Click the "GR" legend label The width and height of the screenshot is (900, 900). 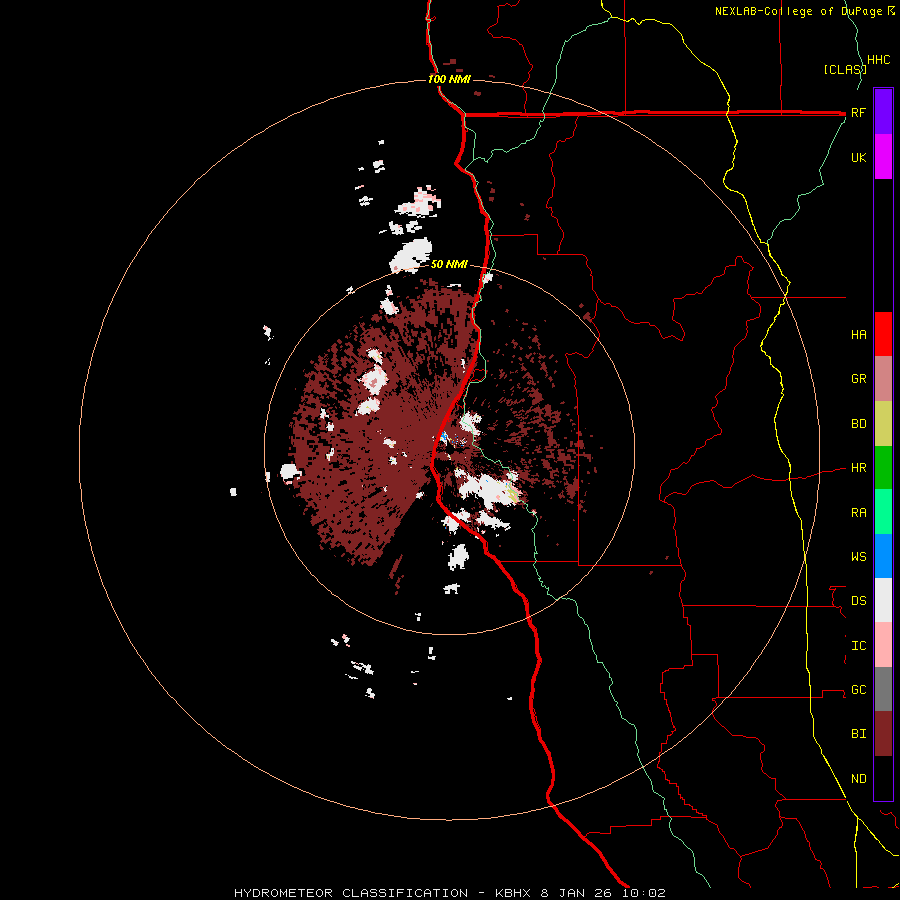tap(858, 379)
